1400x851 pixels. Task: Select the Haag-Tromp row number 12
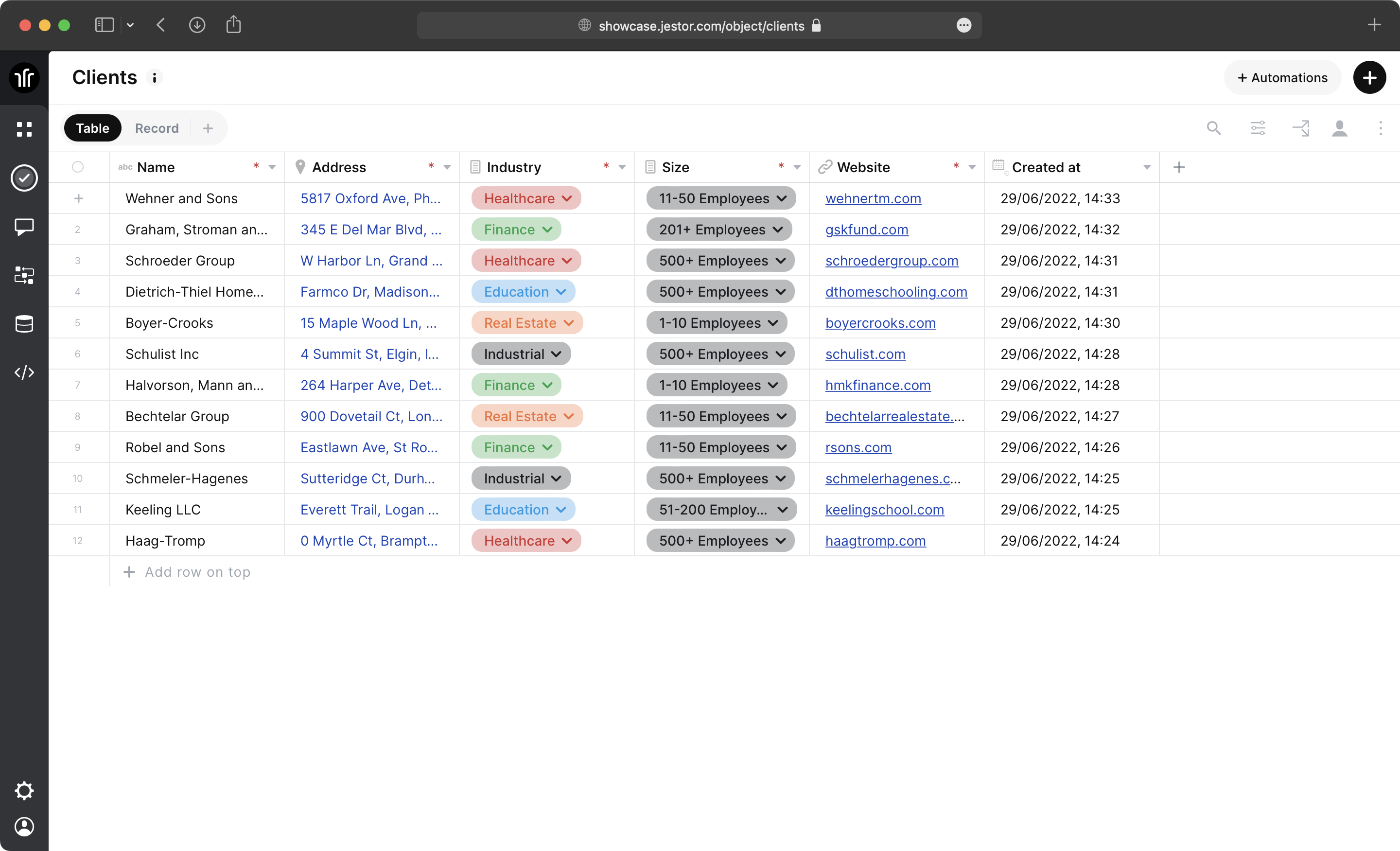pyautogui.click(x=78, y=541)
